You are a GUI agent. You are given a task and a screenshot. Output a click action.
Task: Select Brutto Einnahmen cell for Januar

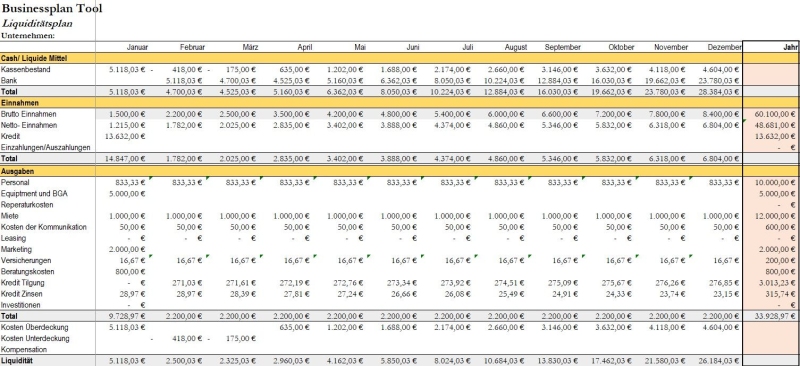click(127, 114)
